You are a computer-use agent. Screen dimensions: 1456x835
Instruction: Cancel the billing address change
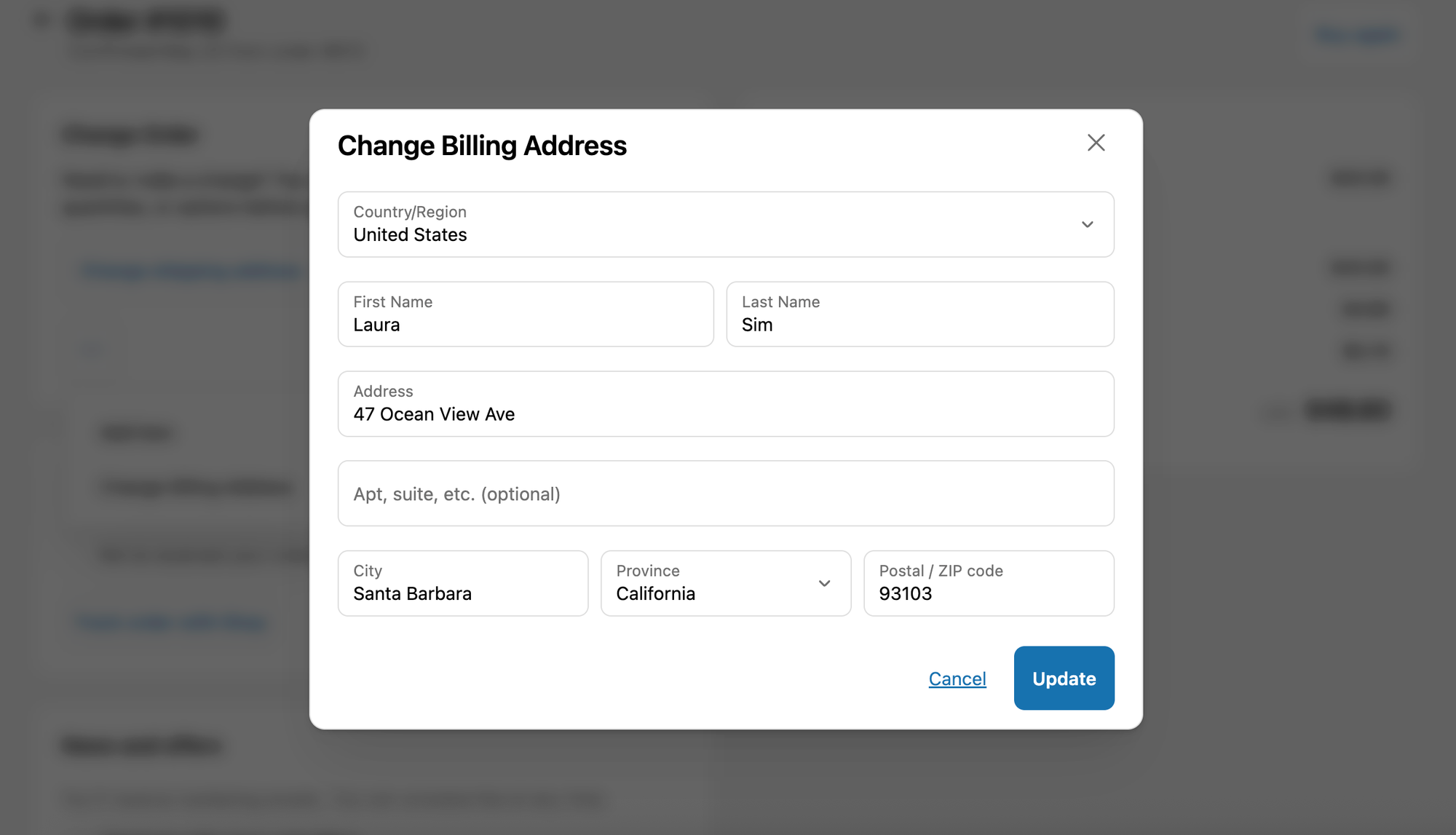(957, 678)
